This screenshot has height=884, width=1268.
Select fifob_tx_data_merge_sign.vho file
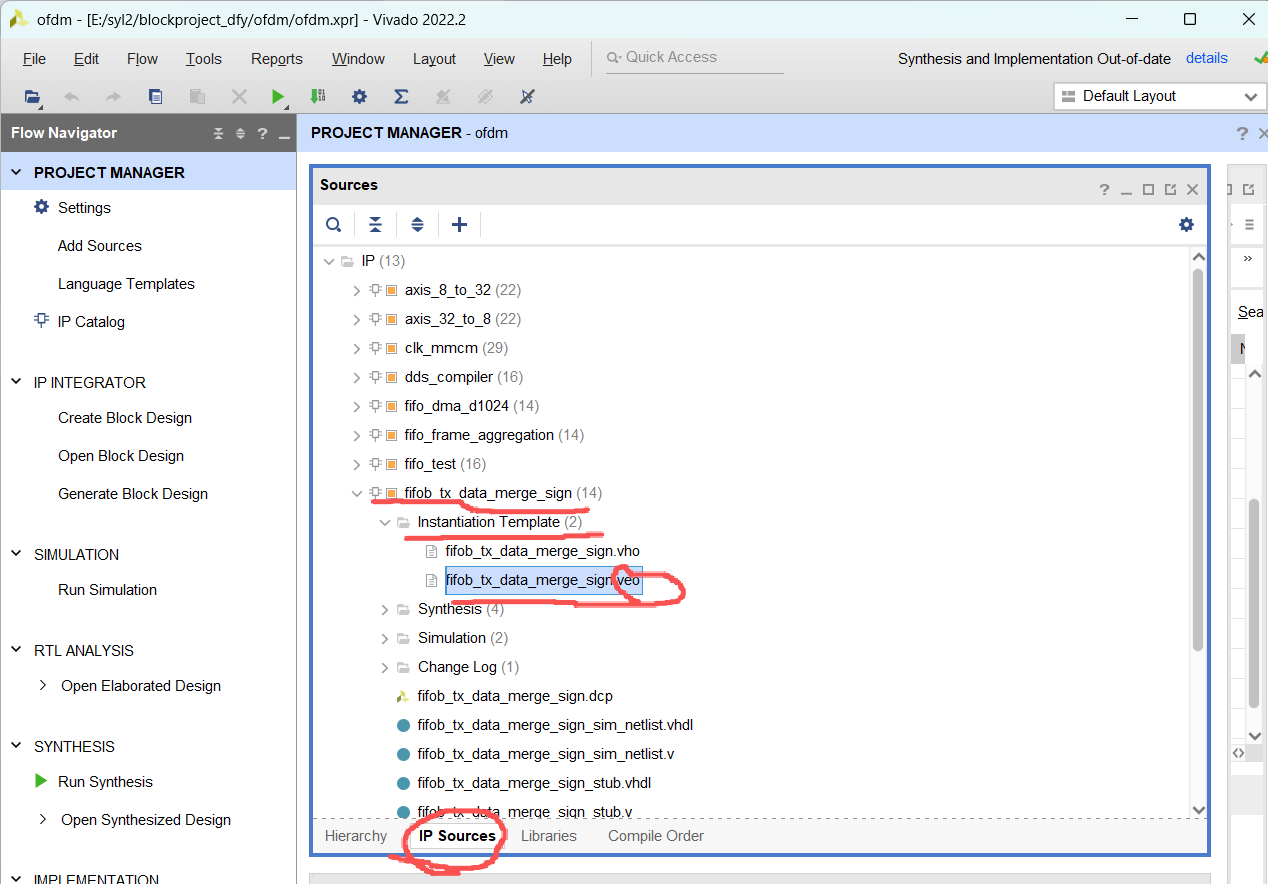tap(542, 551)
